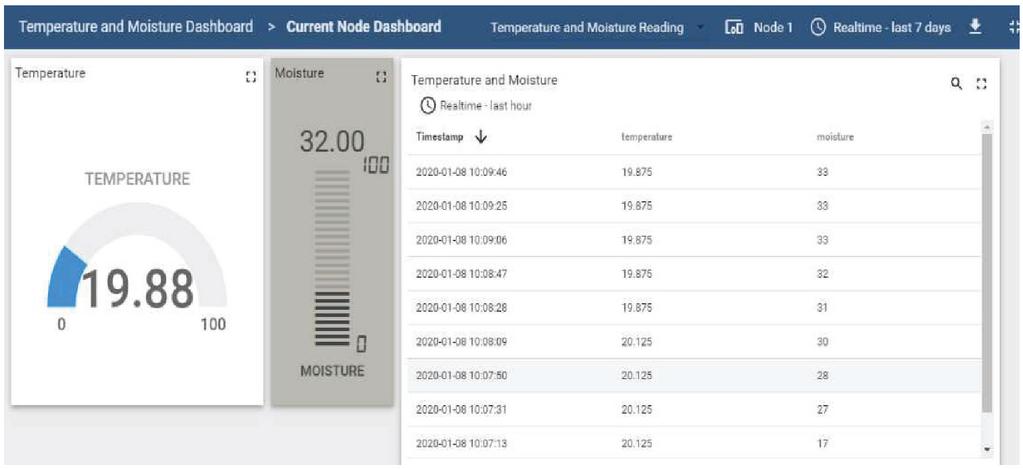Sort table by the temperature column header
1023x469 pixels.
point(646,137)
